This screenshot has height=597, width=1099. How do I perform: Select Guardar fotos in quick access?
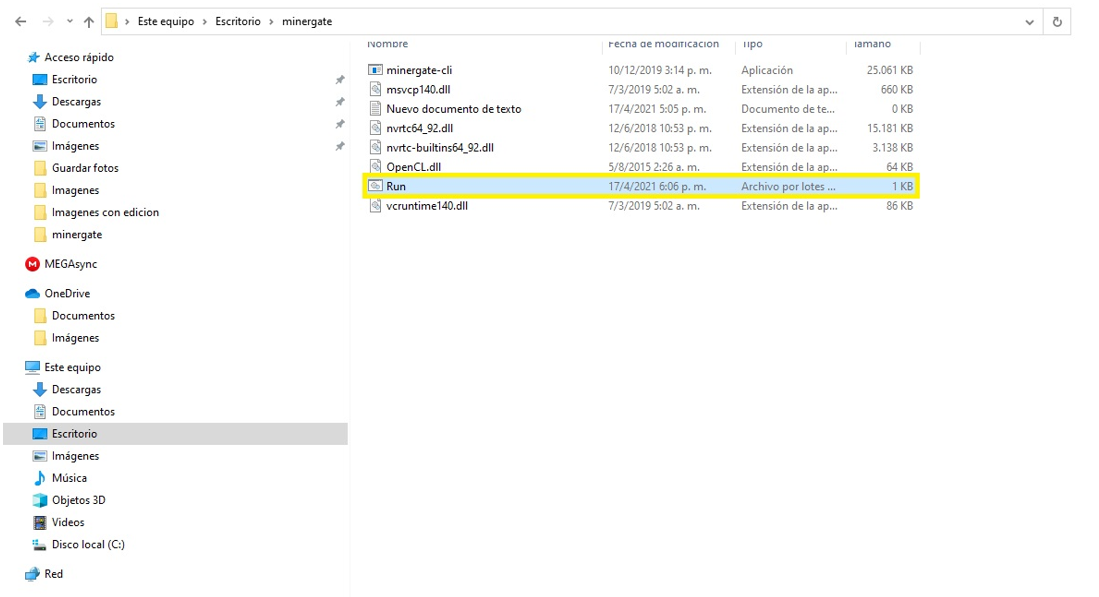click(85, 168)
